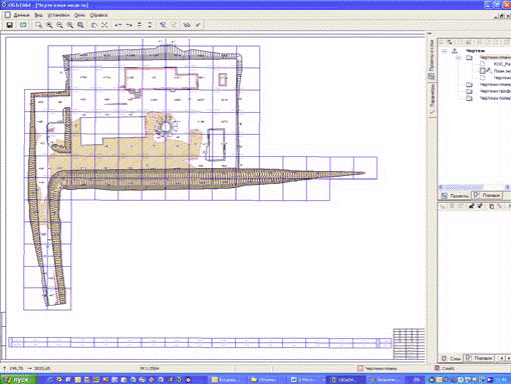The width and height of the screenshot is (511, 384).
Task: Click the third magnifier zoom icon
Action: (x=70, y=25)
